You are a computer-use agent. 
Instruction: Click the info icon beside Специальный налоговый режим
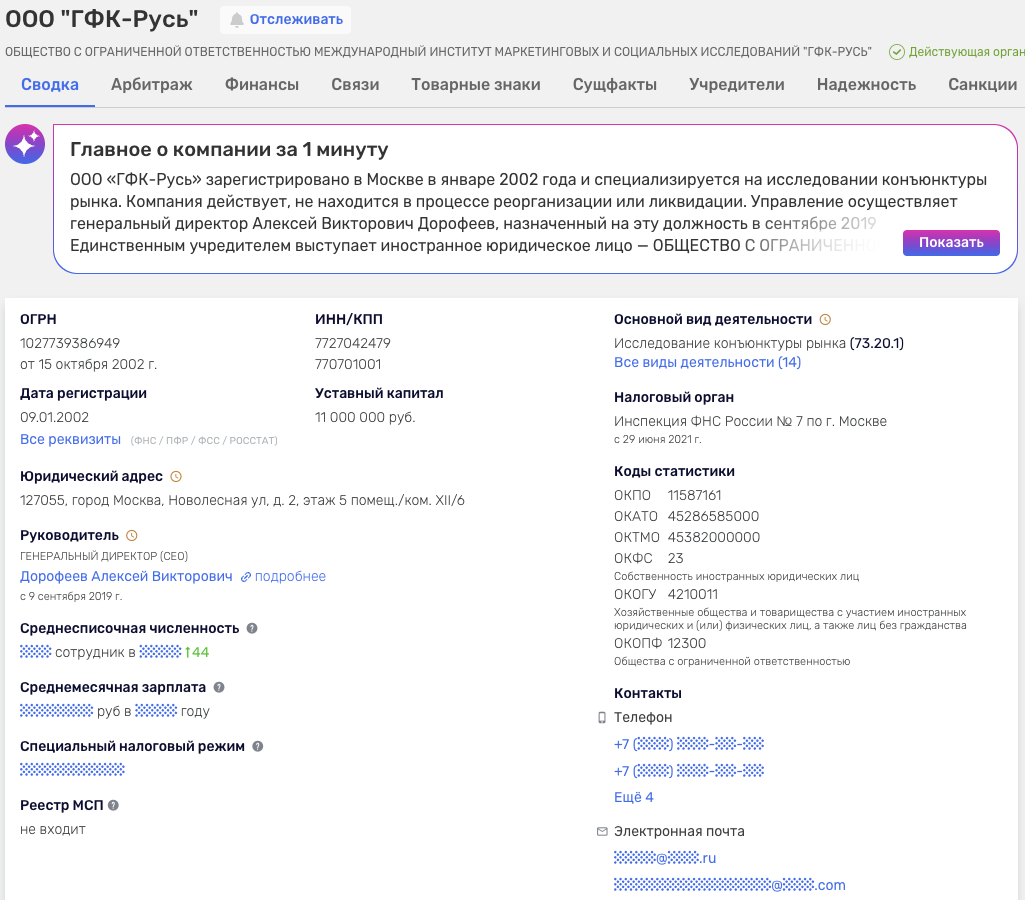(x=258, y=746)
